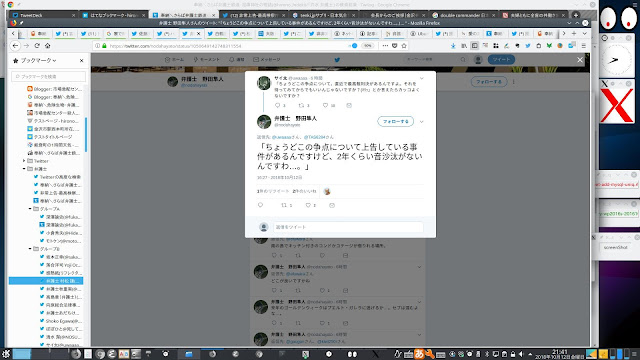Reload the page in Firefox
This screenshot has height=360, width=640.
pyautogui.click(x=37, y=46)
